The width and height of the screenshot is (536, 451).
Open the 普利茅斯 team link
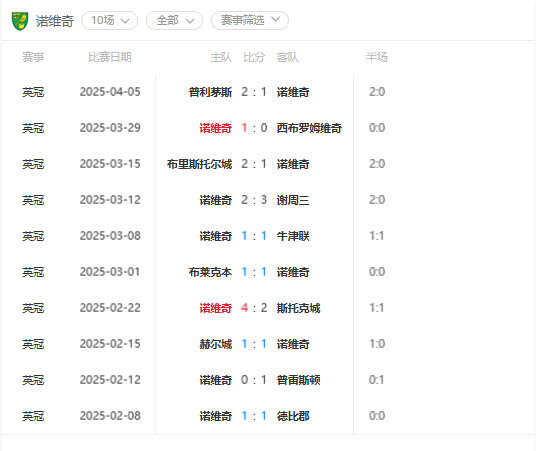pos(210,92)
